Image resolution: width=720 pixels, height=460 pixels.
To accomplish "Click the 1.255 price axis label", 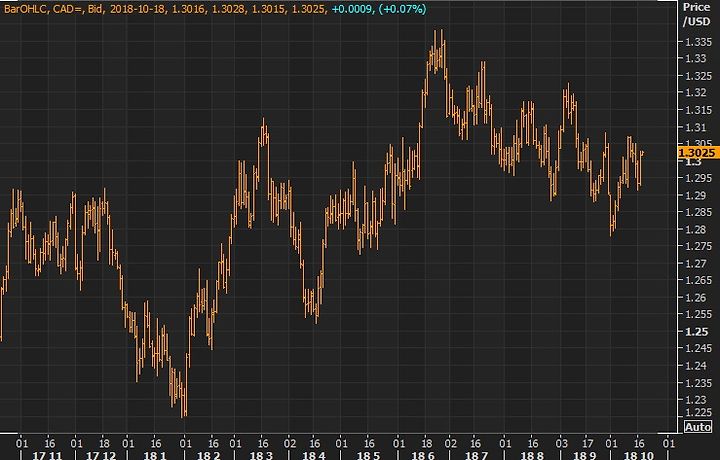I will pos(697,314).
